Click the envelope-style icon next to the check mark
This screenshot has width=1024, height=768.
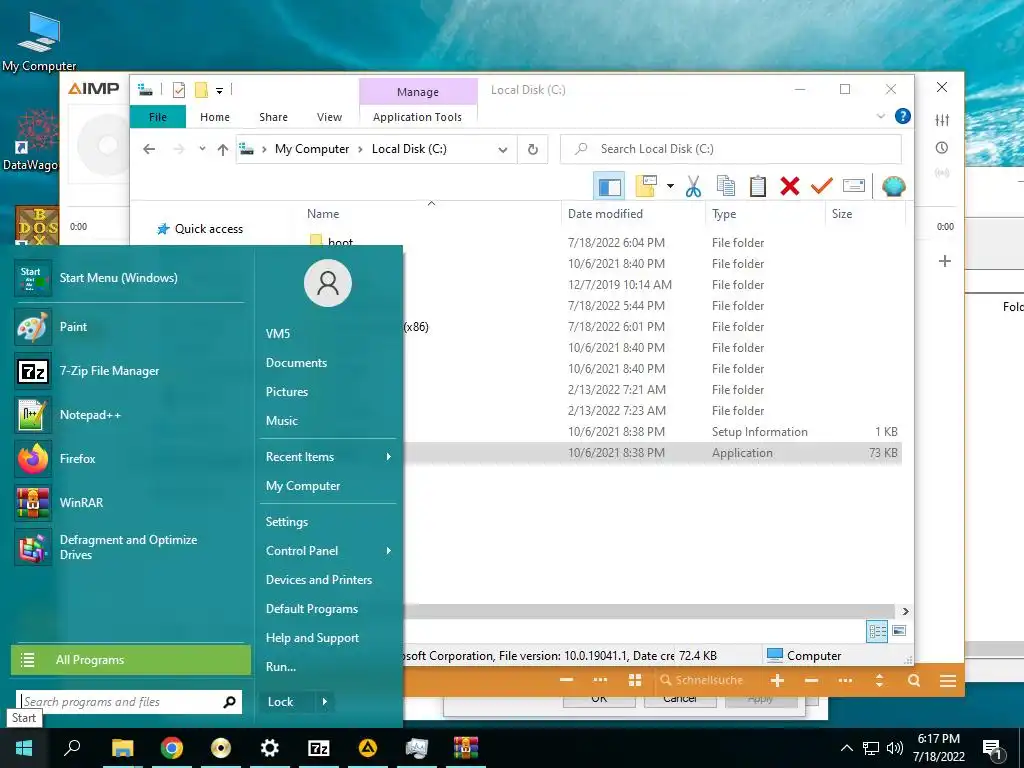coord(854,186)
